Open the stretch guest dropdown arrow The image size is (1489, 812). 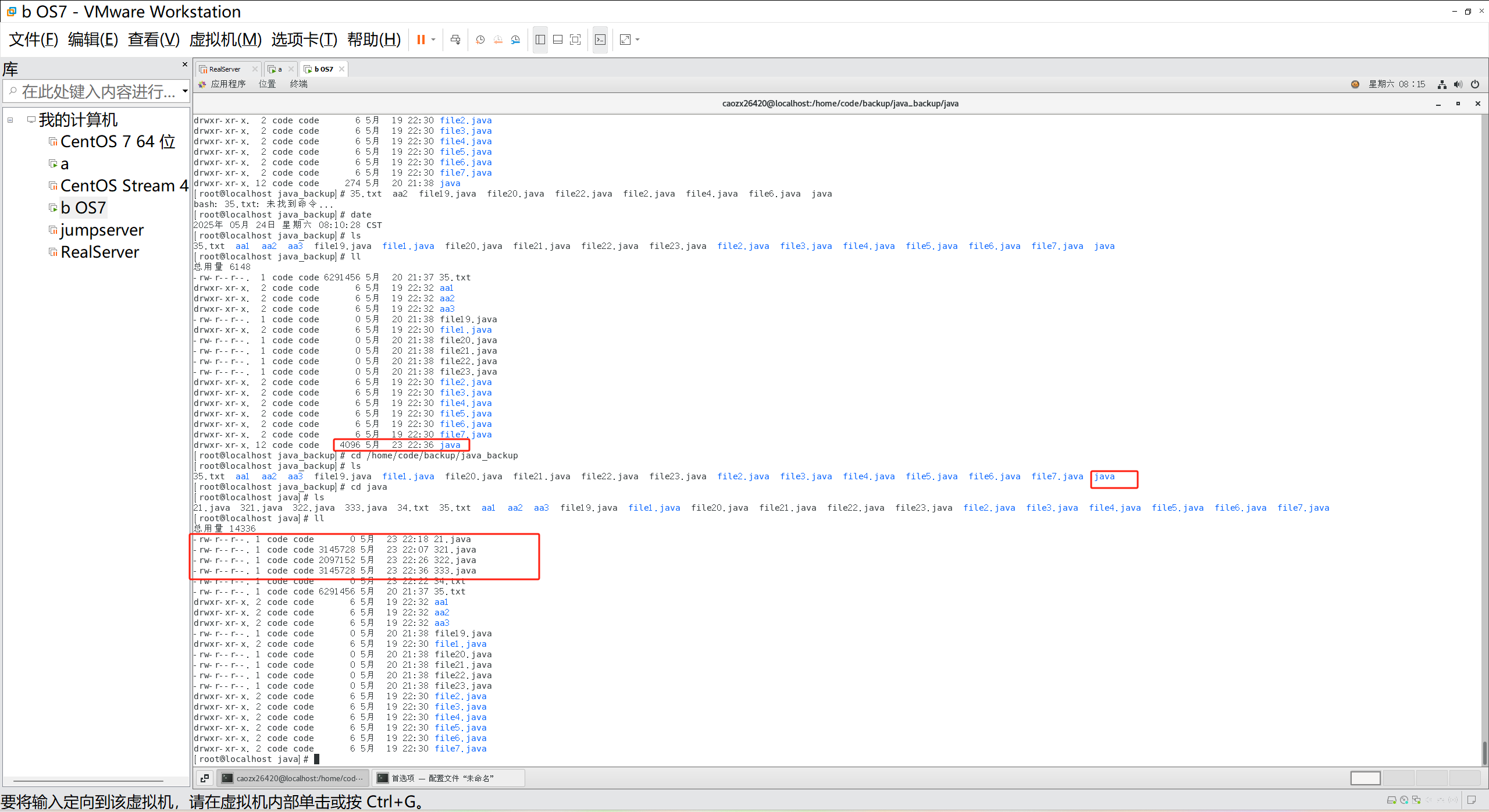[x=638, y=40]
